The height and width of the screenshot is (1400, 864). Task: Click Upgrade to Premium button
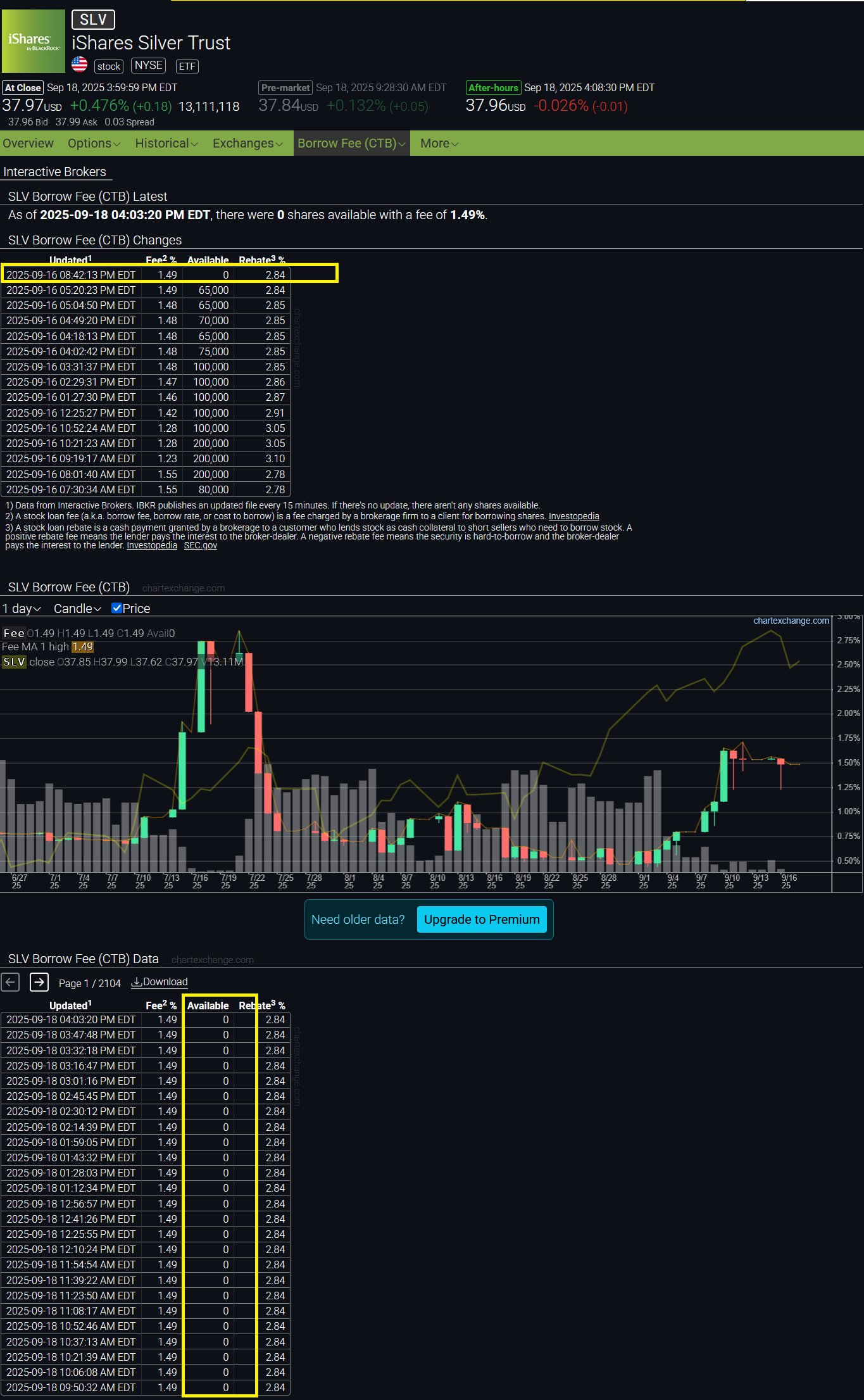coord(482,919)
